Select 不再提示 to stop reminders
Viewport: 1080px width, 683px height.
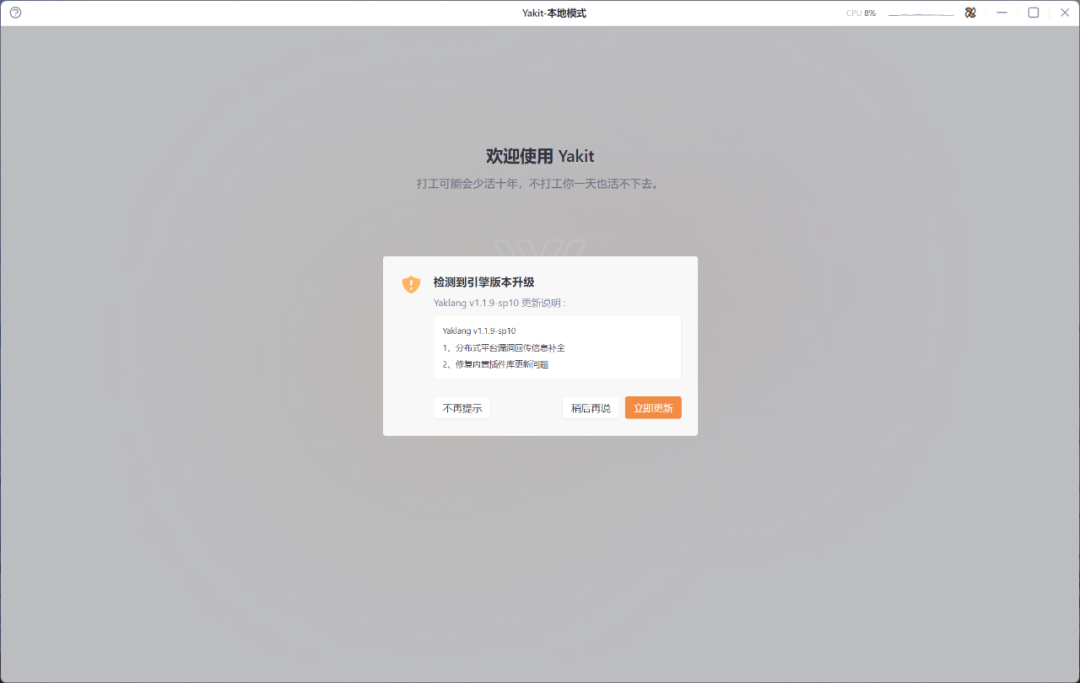tap(462, 408)
